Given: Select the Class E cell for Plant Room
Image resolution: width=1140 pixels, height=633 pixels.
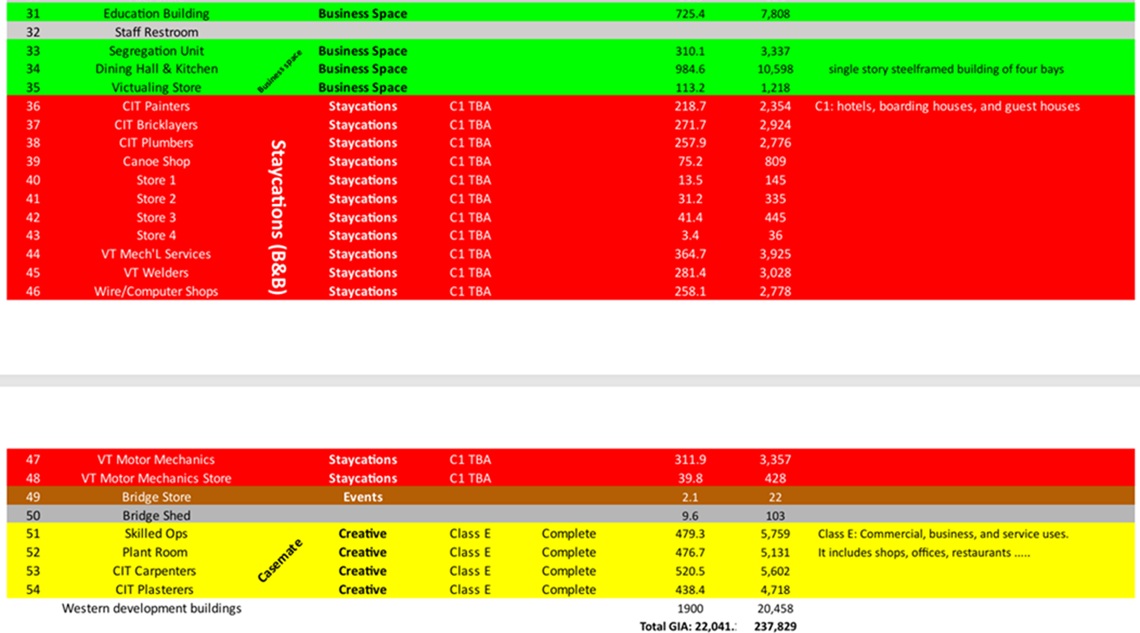Looking at the screenshot, I should (x=470, y=553).
